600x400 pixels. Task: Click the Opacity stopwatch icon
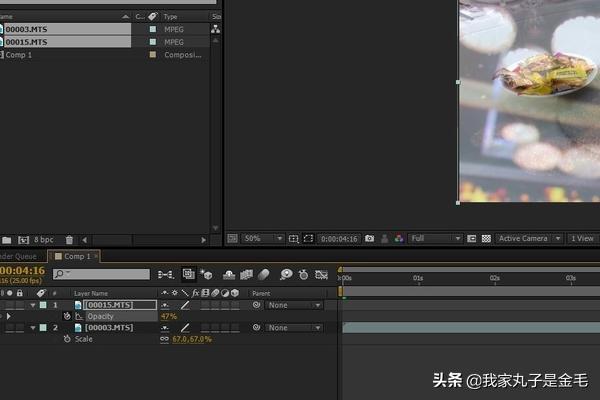(67, 316)
